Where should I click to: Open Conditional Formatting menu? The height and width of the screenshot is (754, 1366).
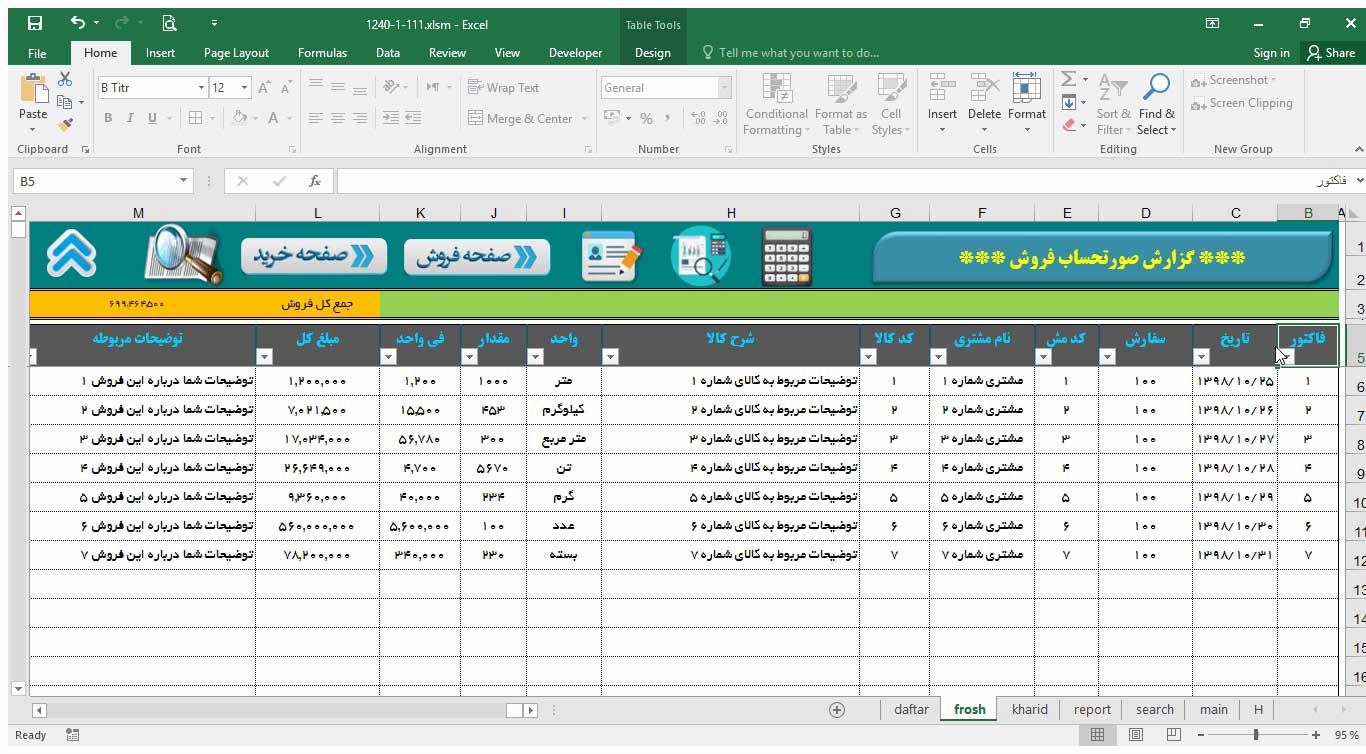tap(776, 105)
